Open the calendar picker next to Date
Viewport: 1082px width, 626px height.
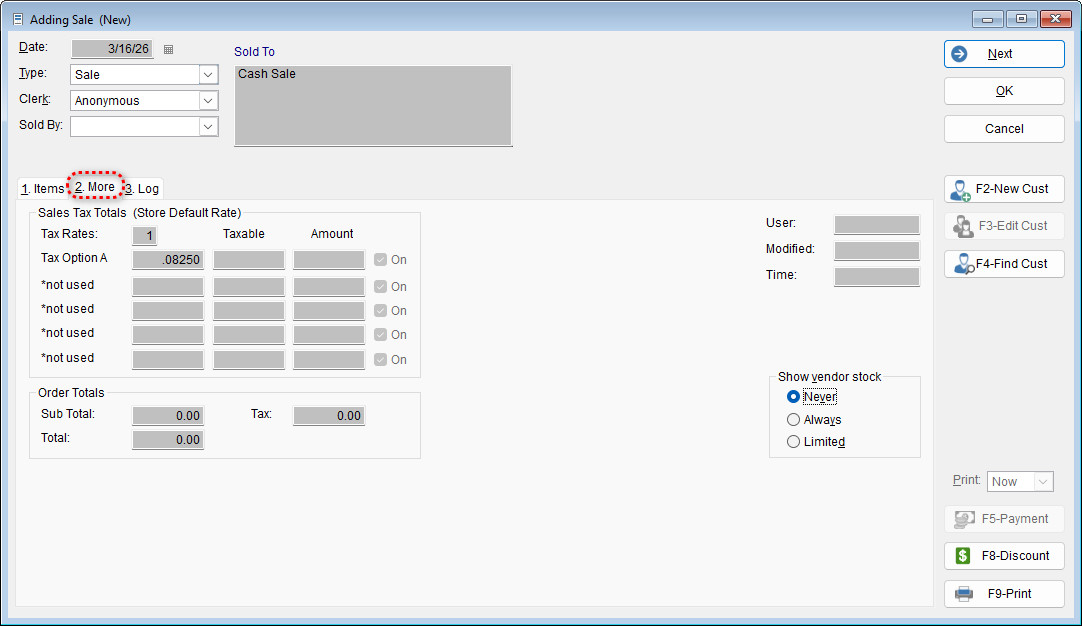coord(168,49)
